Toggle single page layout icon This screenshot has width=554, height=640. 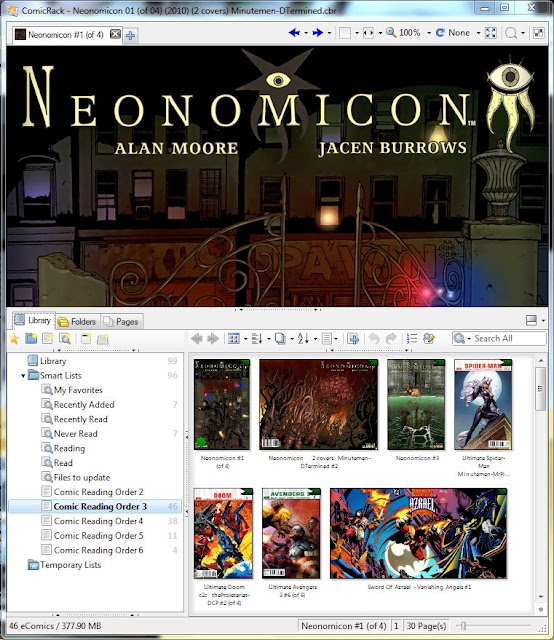(x=345, y=33)
